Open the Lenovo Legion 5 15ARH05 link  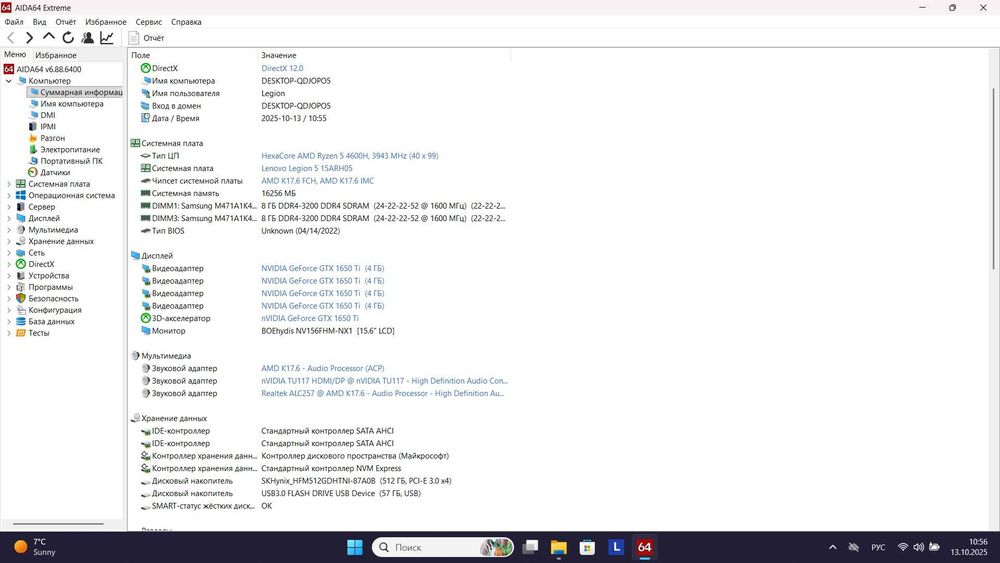(307, 168)
